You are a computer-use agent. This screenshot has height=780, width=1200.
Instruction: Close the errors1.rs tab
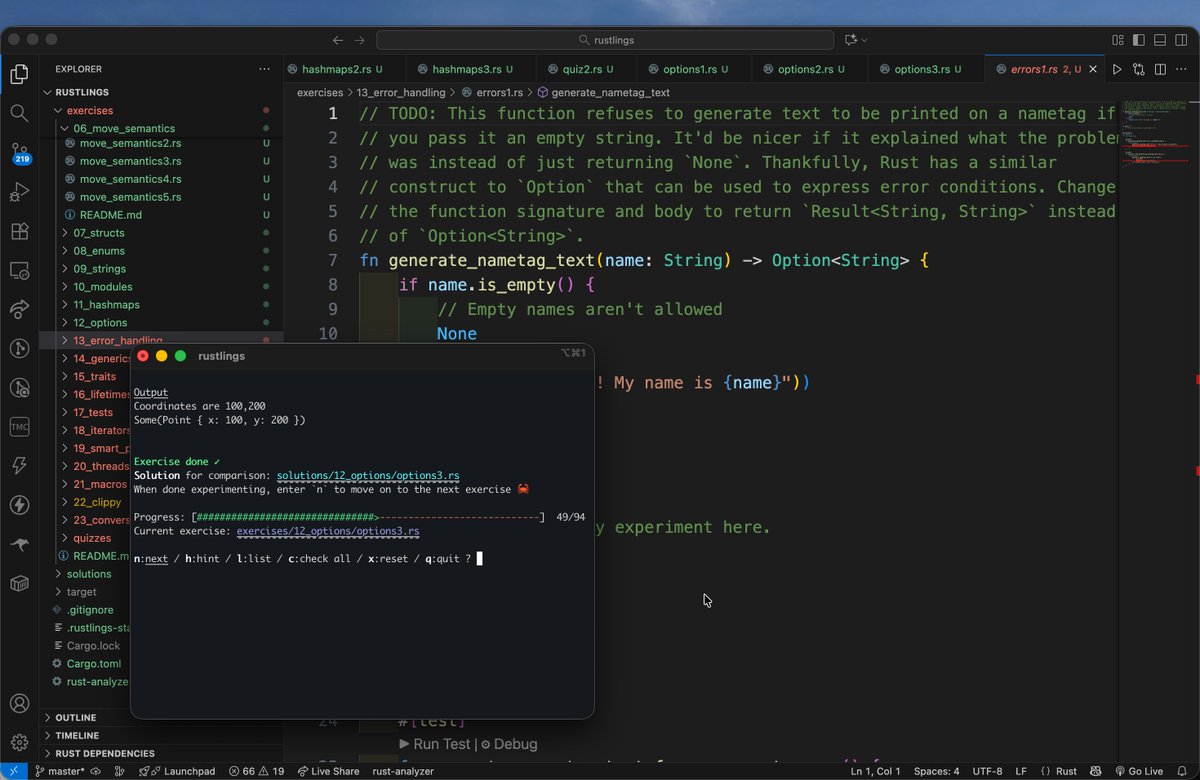1093,69
